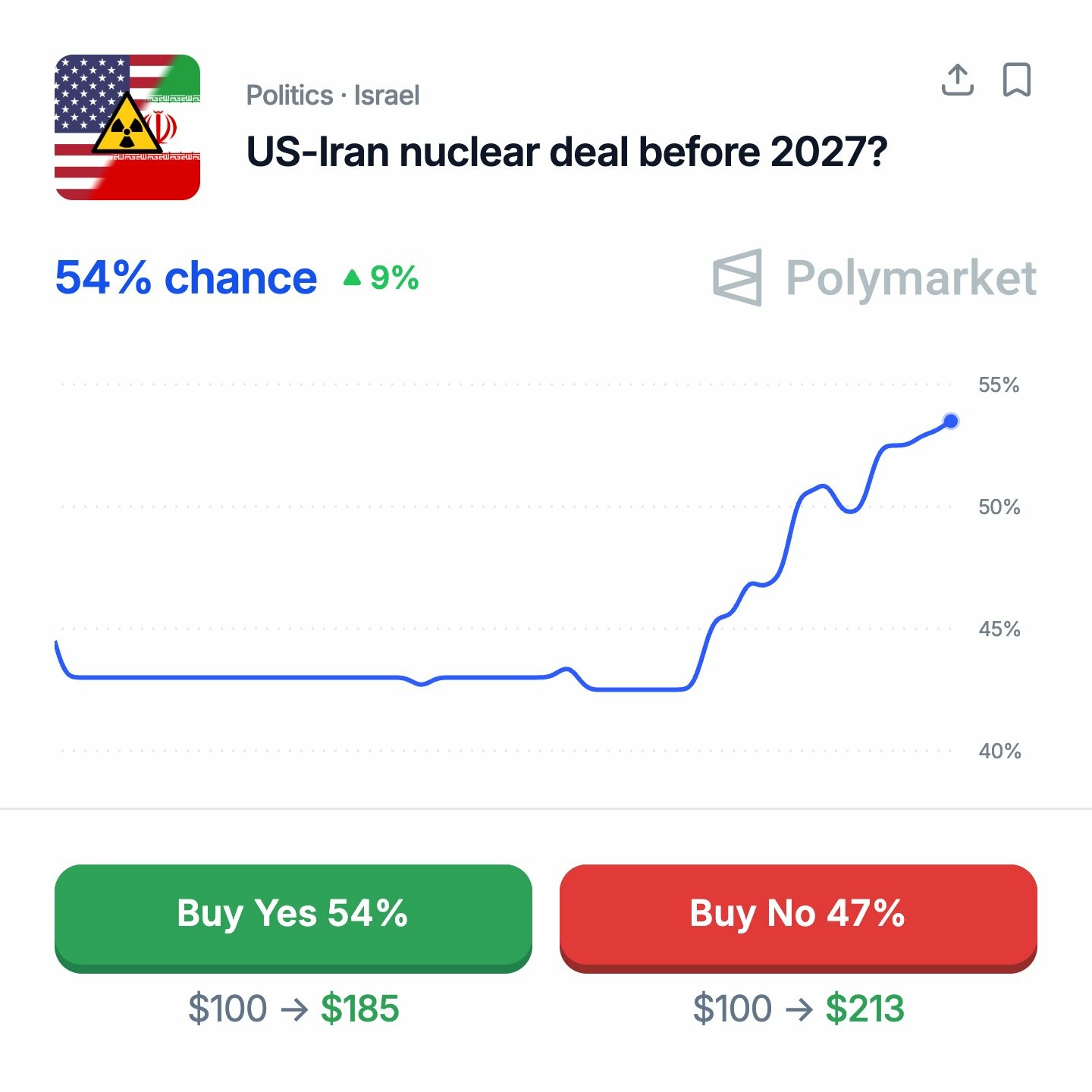This screenshot has width=1092, height=1092.
Task: Click the 50% axis label
Action: pos(999,507)
